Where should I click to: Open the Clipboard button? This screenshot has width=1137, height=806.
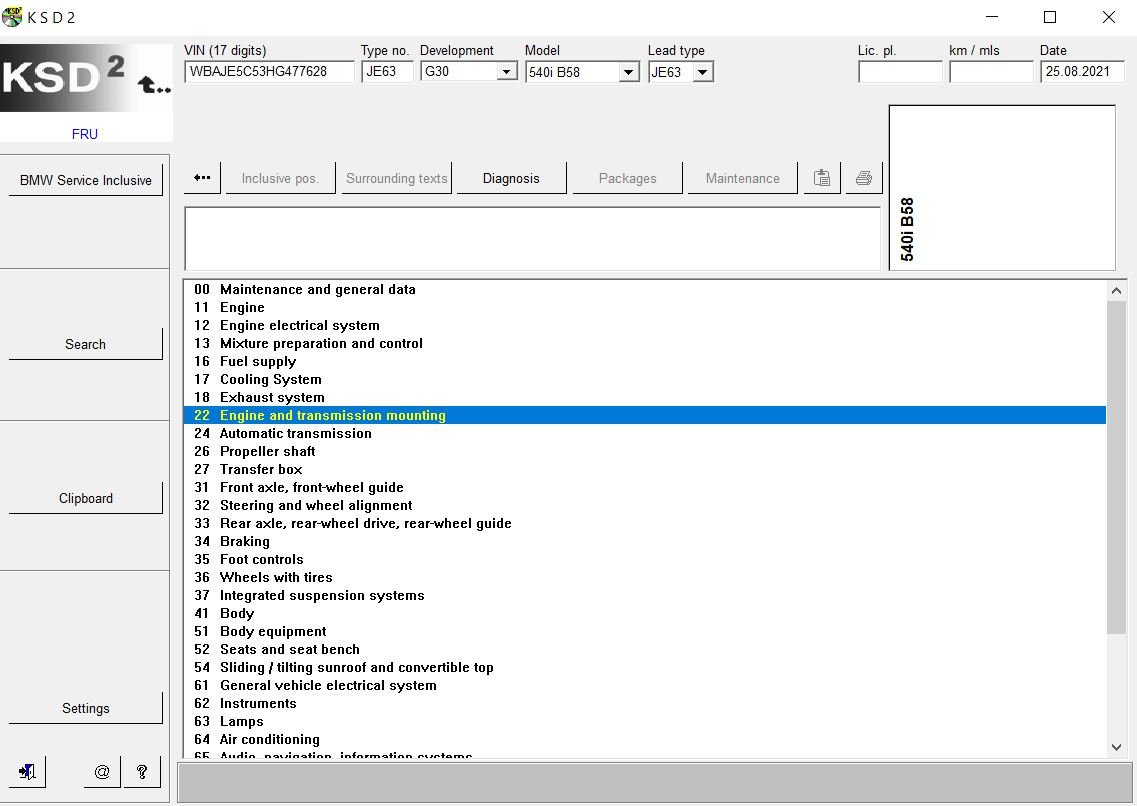tap(86, 498)
